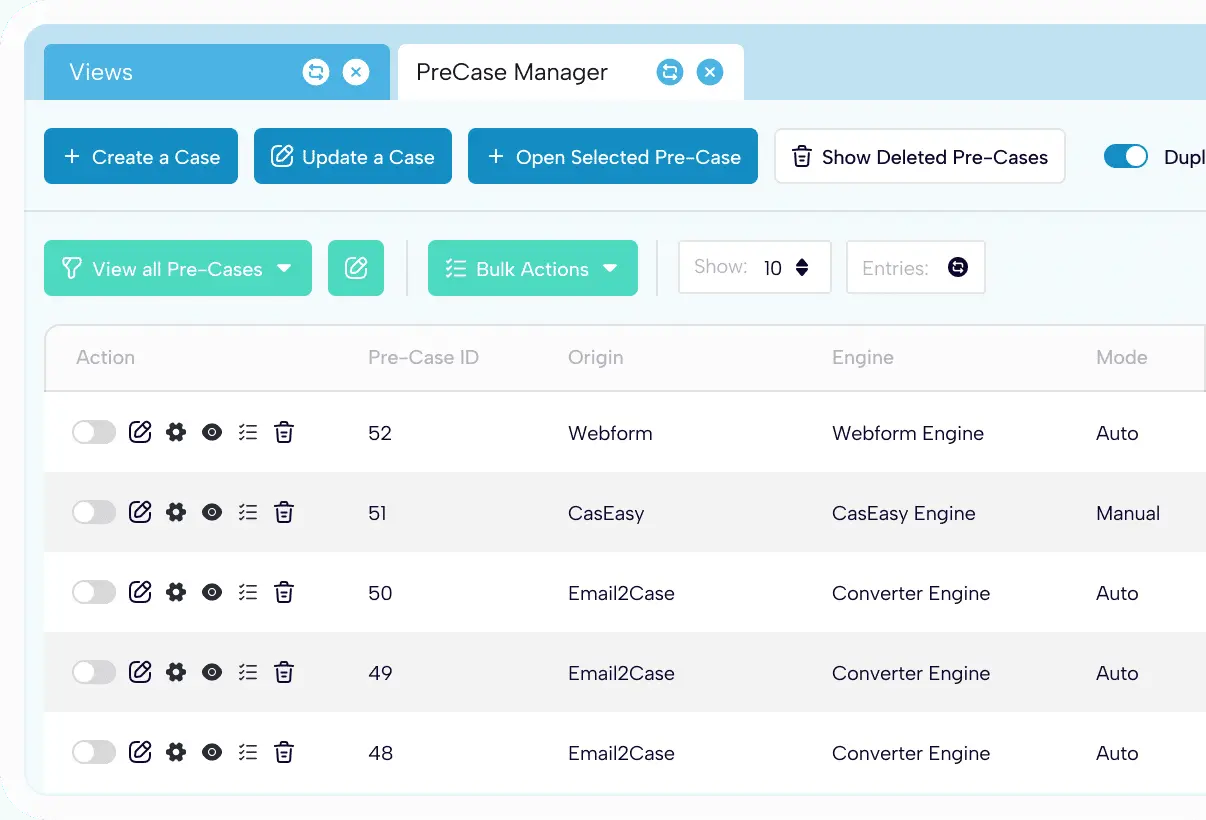Click Converter Engine in Pre-Case 49 row

(x=911, y=673)
